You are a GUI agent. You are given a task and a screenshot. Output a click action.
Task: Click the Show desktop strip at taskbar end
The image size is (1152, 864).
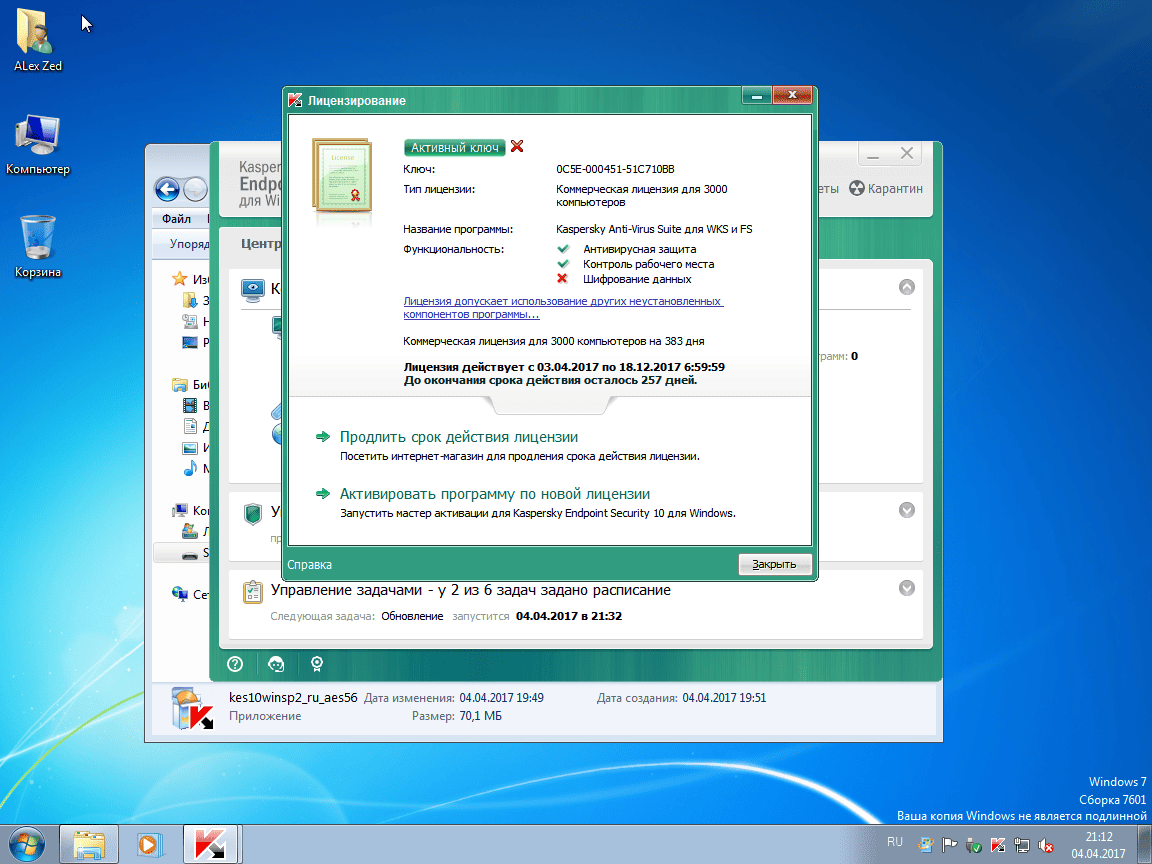tap(1145, 844)
